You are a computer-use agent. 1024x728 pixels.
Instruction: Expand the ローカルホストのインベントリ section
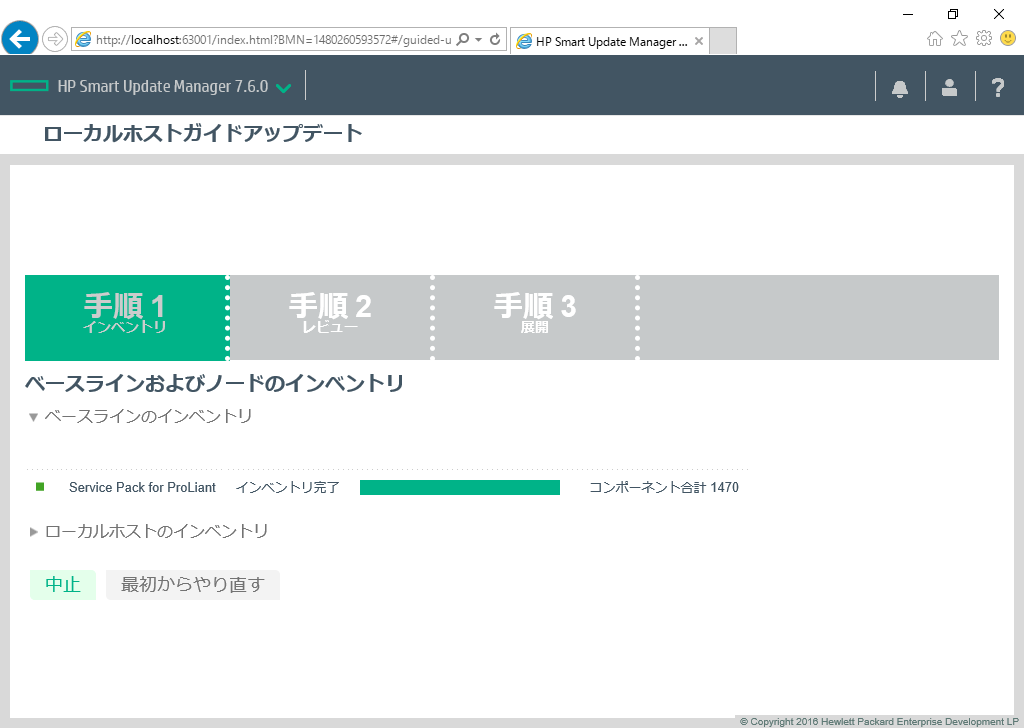[x=33, y=532]
